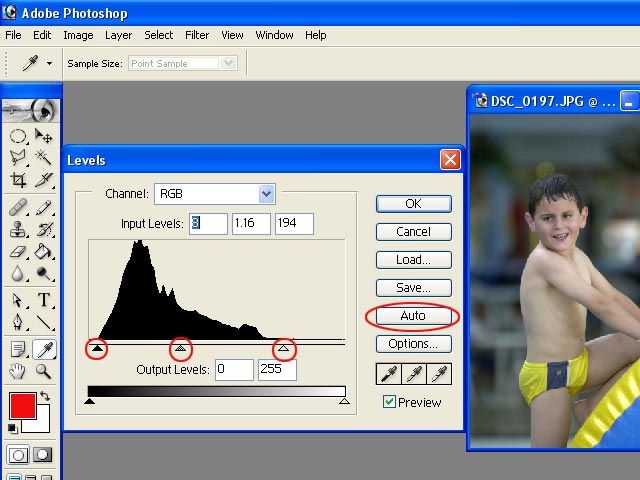
Task: Toggle the Preview checkbox in Levels
Action: 389,402
